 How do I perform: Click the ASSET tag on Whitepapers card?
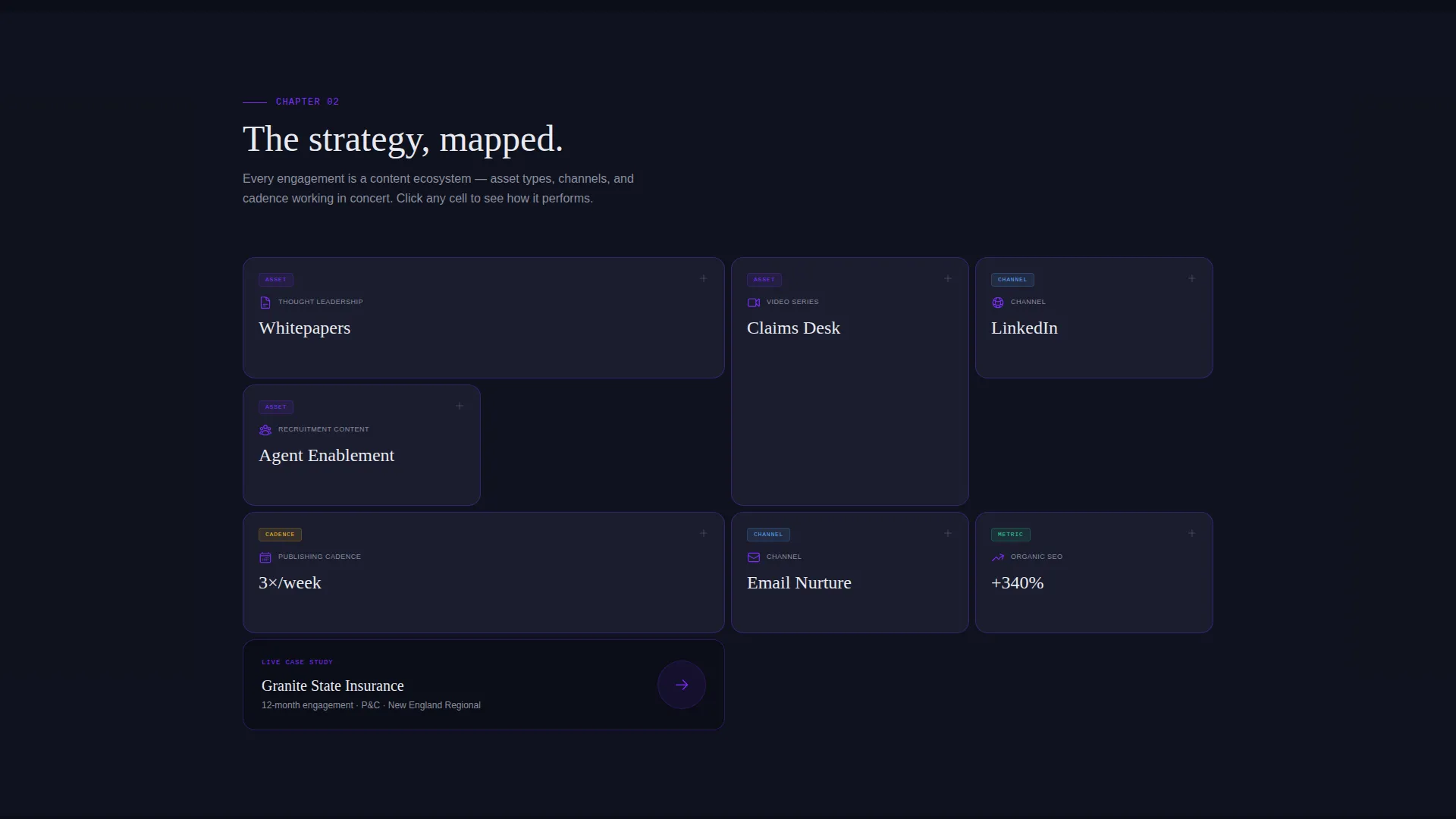tap(276, 280)
